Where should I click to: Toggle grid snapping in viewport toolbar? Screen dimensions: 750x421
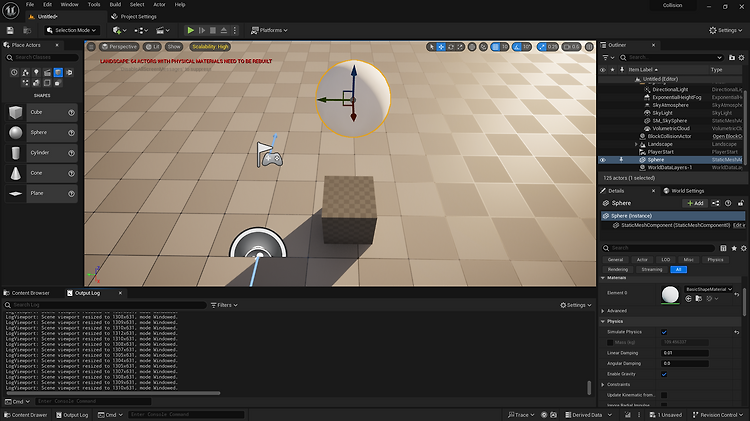(x=496, y=46)
